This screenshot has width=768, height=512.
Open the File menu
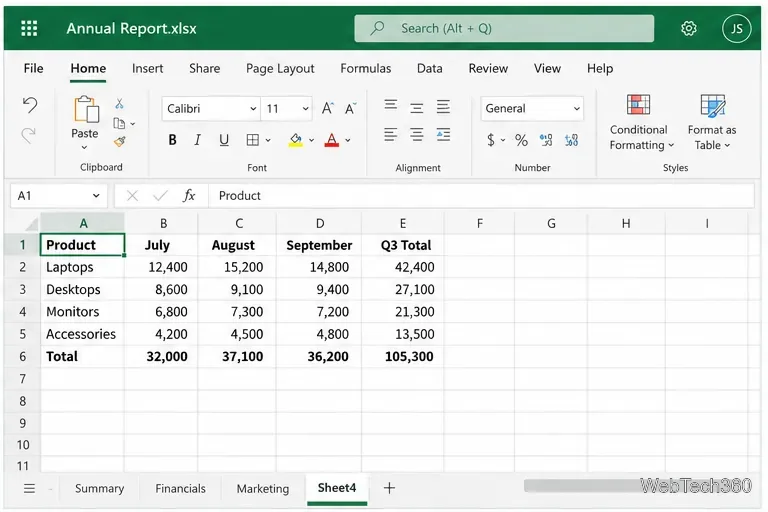click(x=33, y=68)
